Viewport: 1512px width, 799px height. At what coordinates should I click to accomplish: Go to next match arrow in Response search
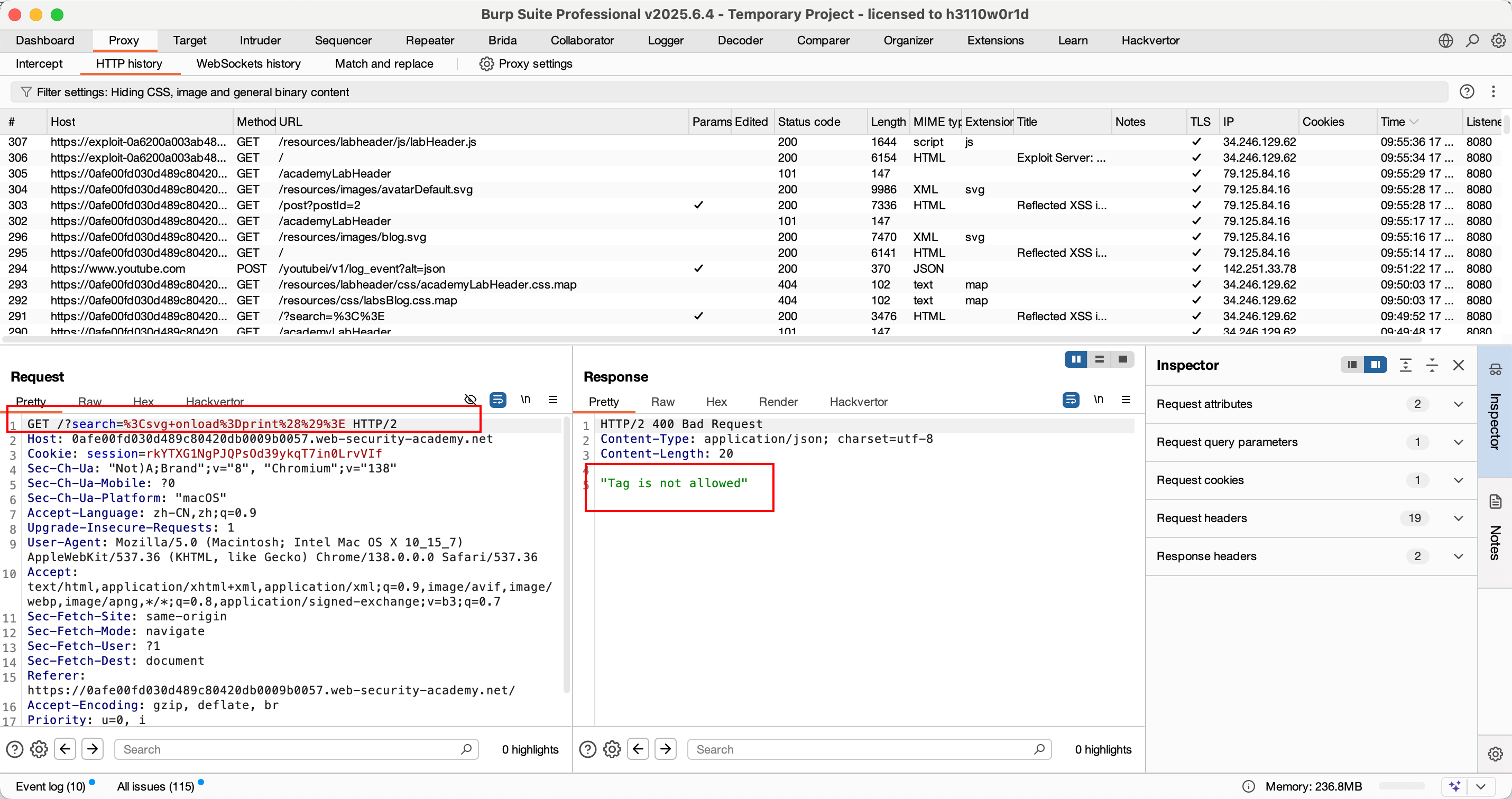coord(666,749)
